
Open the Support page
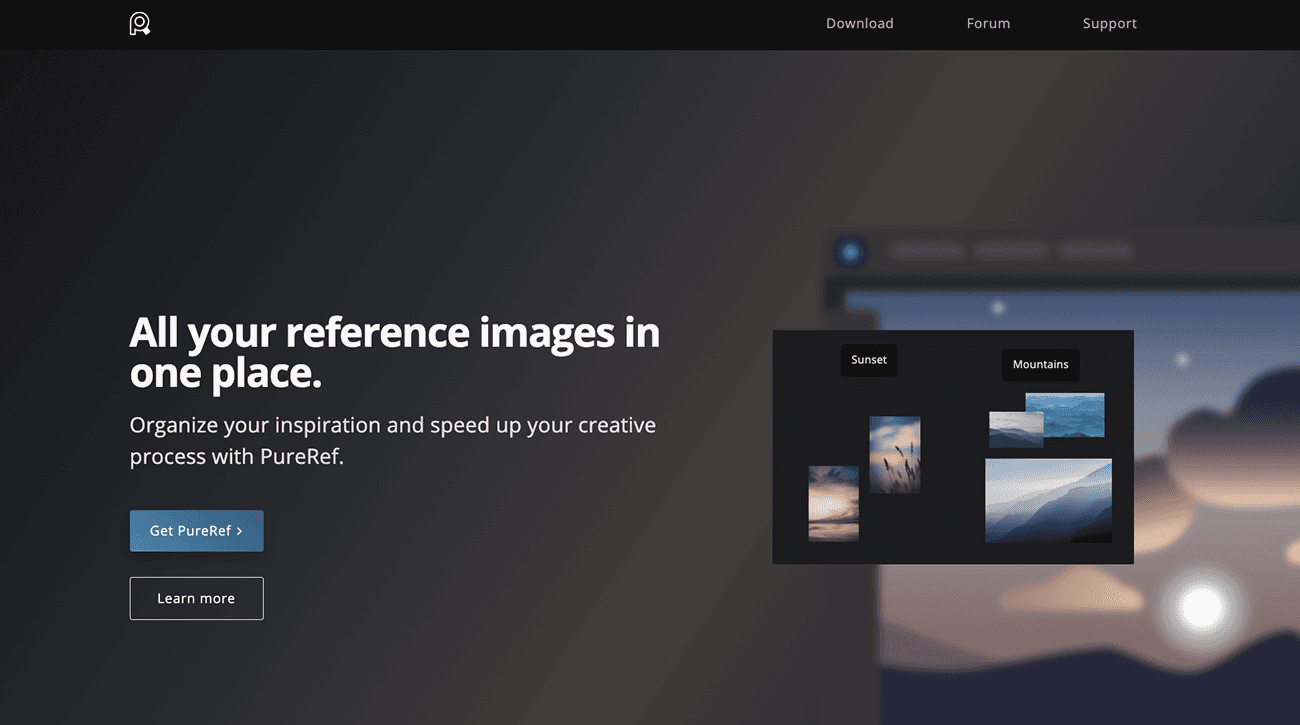click(1109, 23)
